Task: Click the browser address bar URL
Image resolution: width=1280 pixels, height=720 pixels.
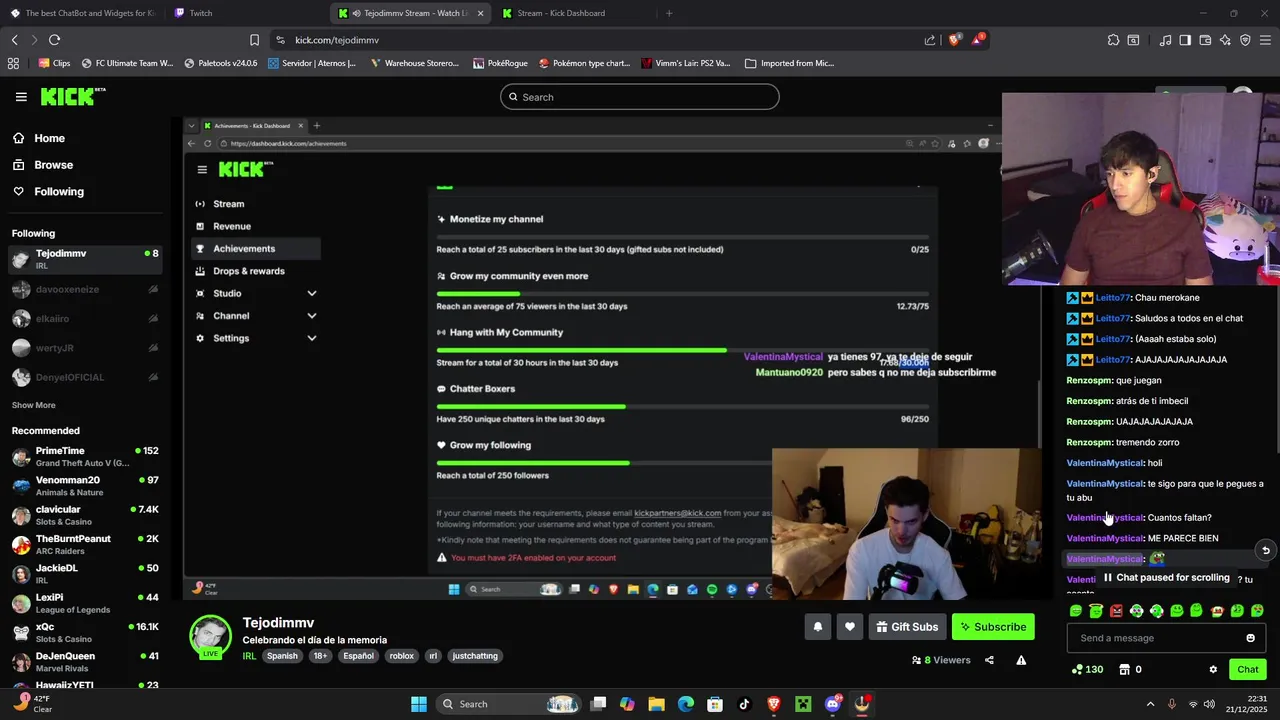Action: click(336, 40)
